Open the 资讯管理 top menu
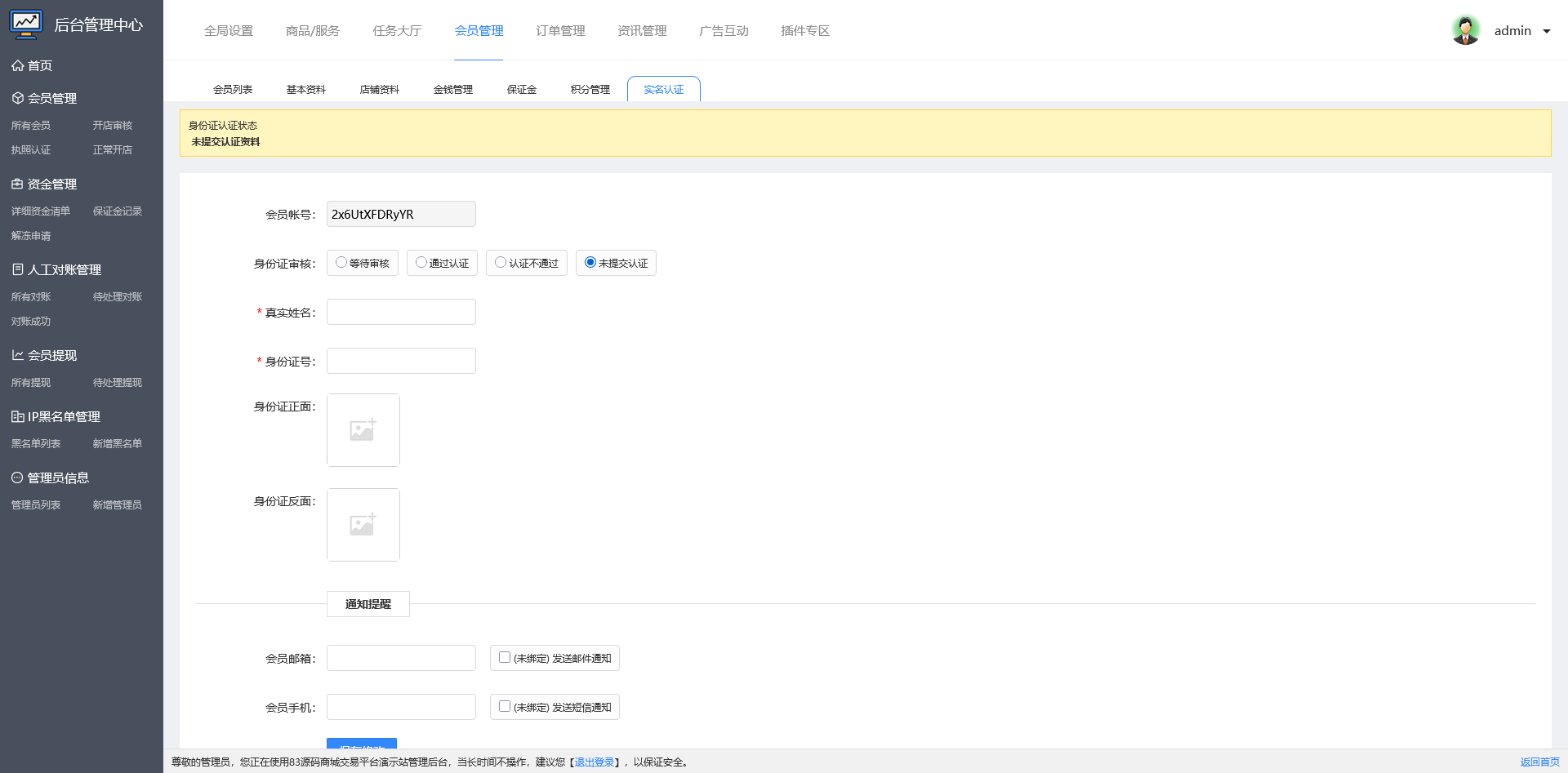The width and height of the screenshot is (1568, 773). coord(642,30)
